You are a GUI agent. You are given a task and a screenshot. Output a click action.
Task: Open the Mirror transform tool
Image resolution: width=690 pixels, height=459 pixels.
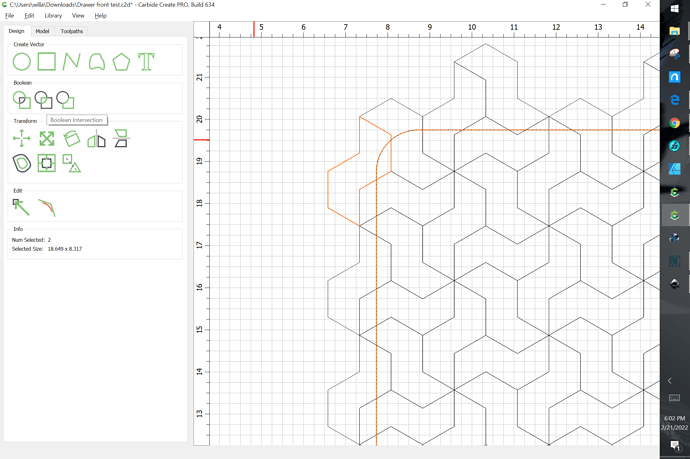point(96,139)
